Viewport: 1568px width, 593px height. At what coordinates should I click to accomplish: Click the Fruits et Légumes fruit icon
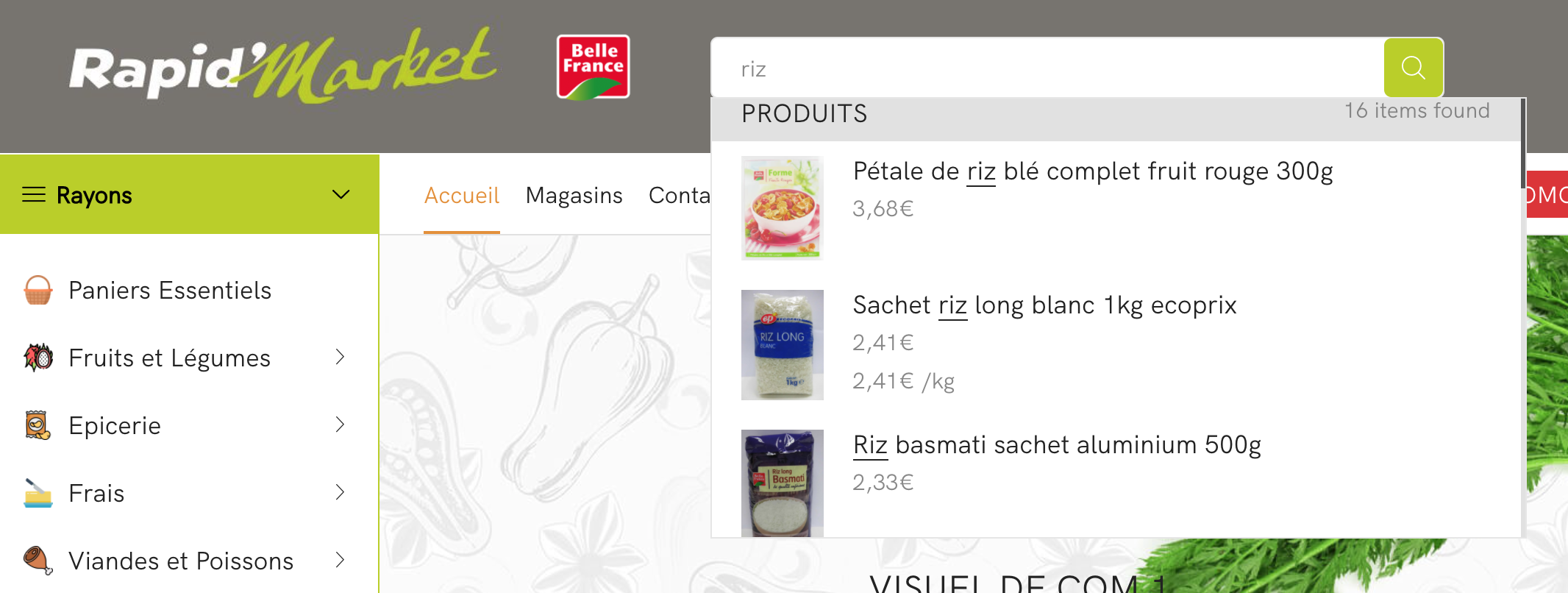coord(38,358)
